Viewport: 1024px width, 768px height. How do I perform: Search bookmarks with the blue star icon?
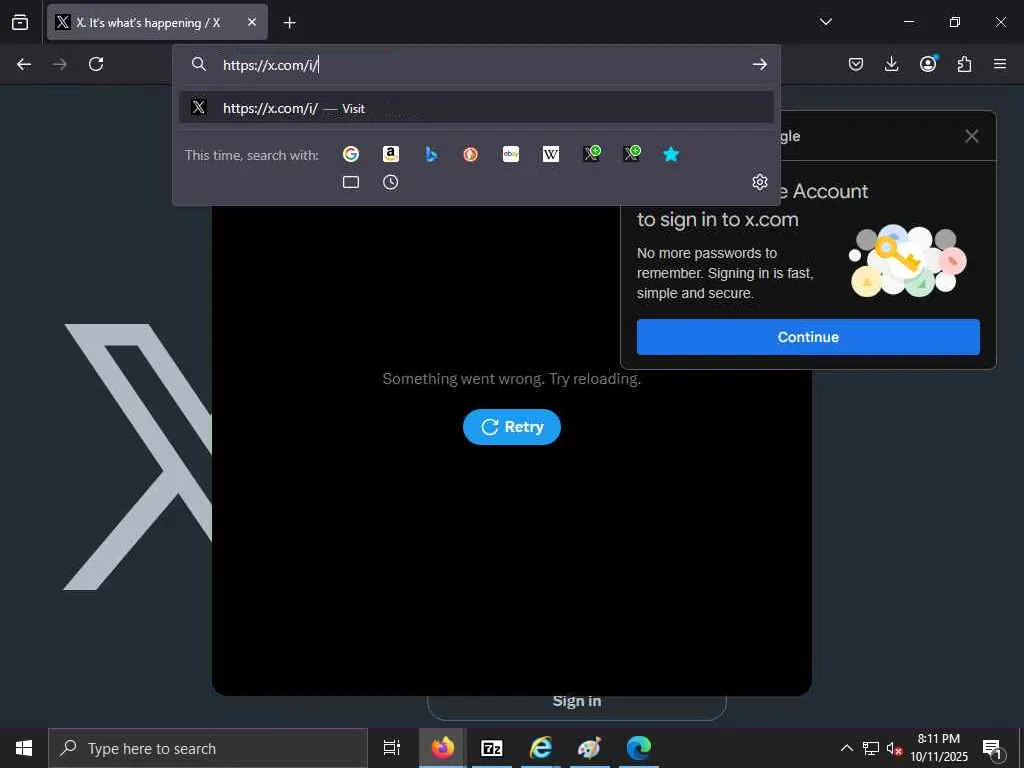pos(671,154)
